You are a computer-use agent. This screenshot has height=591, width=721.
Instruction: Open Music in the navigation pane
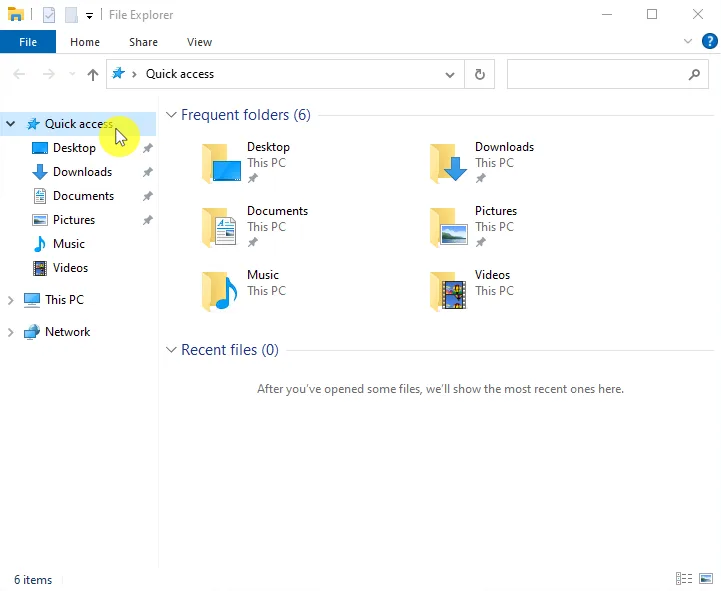point(69,243)
